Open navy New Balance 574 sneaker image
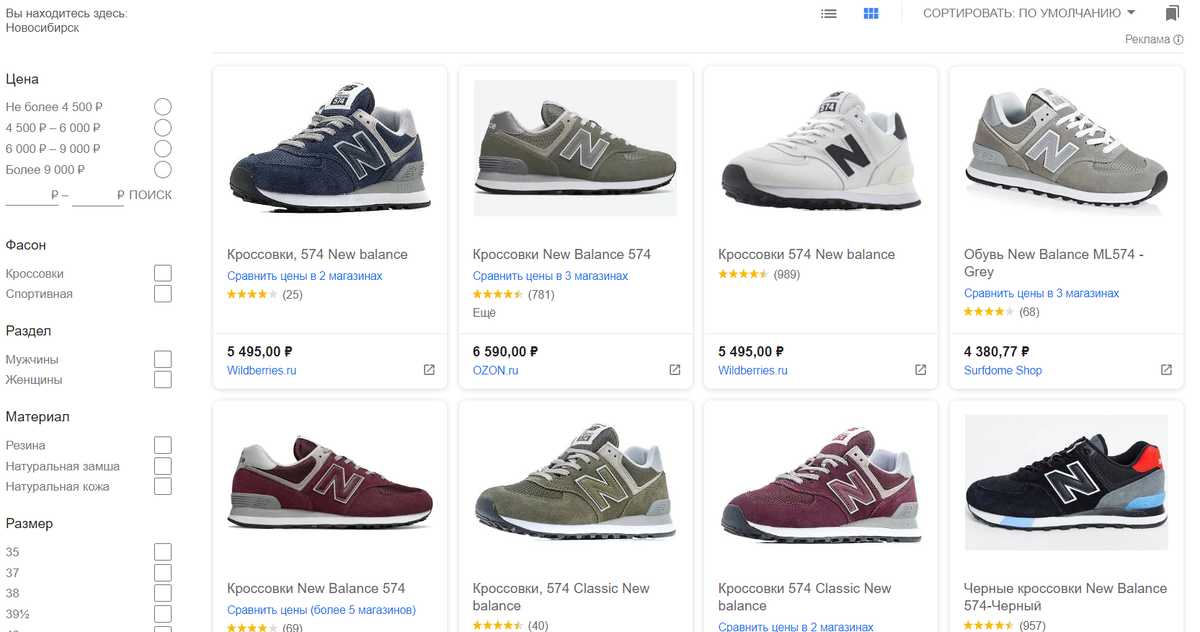This screenshot has width=1200, height=632. tap(330, 148)
